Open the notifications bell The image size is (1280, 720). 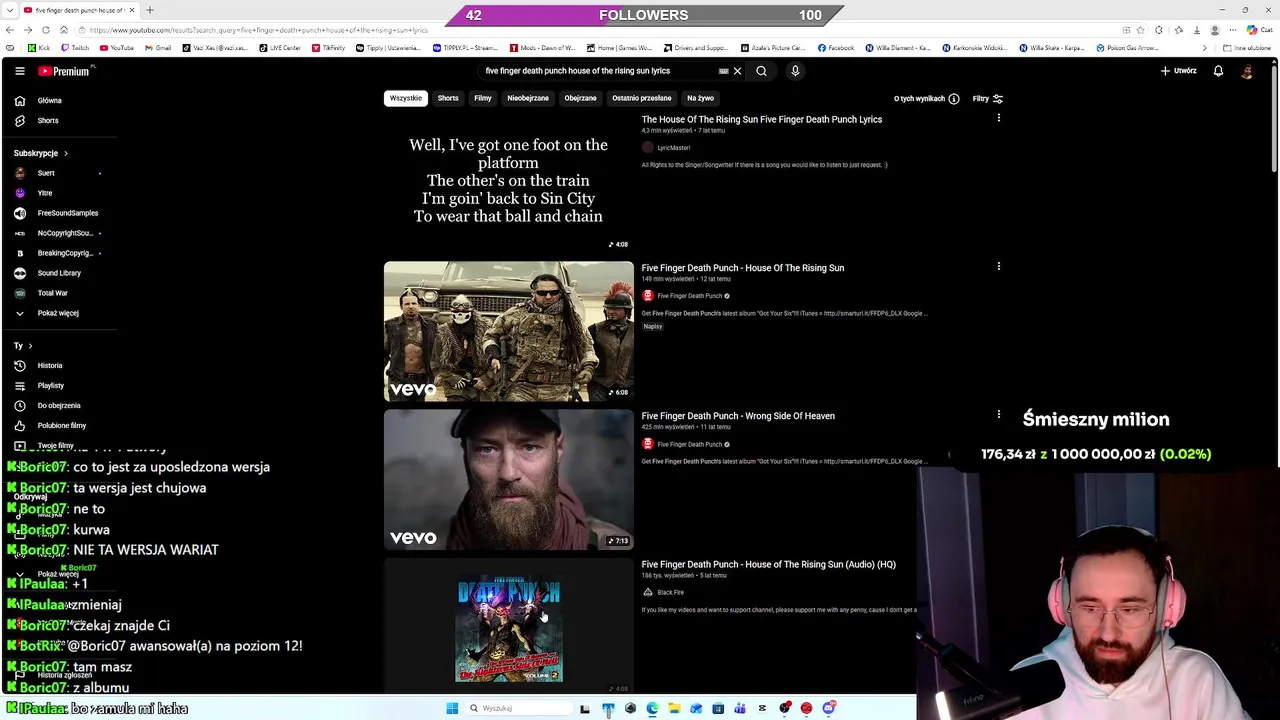click(x=1218, y=71)
